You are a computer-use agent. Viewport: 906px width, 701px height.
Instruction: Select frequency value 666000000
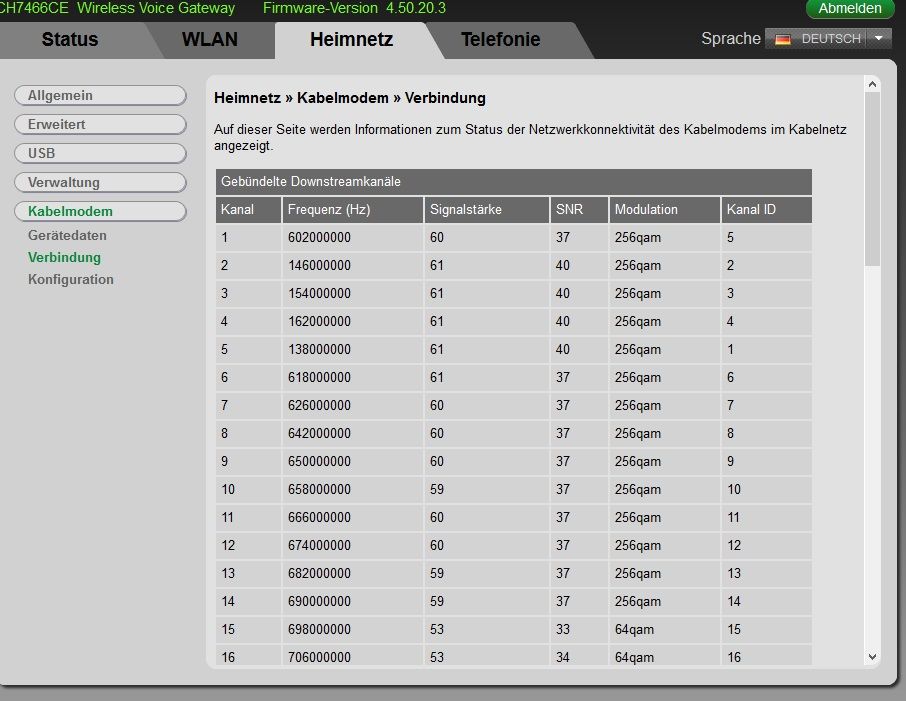(x=320, y=517)
